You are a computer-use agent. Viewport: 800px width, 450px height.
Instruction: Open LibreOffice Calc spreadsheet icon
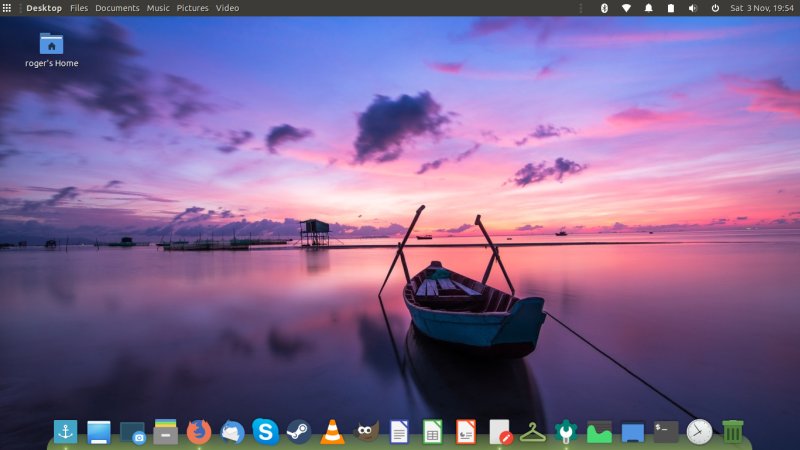point(432,432)
